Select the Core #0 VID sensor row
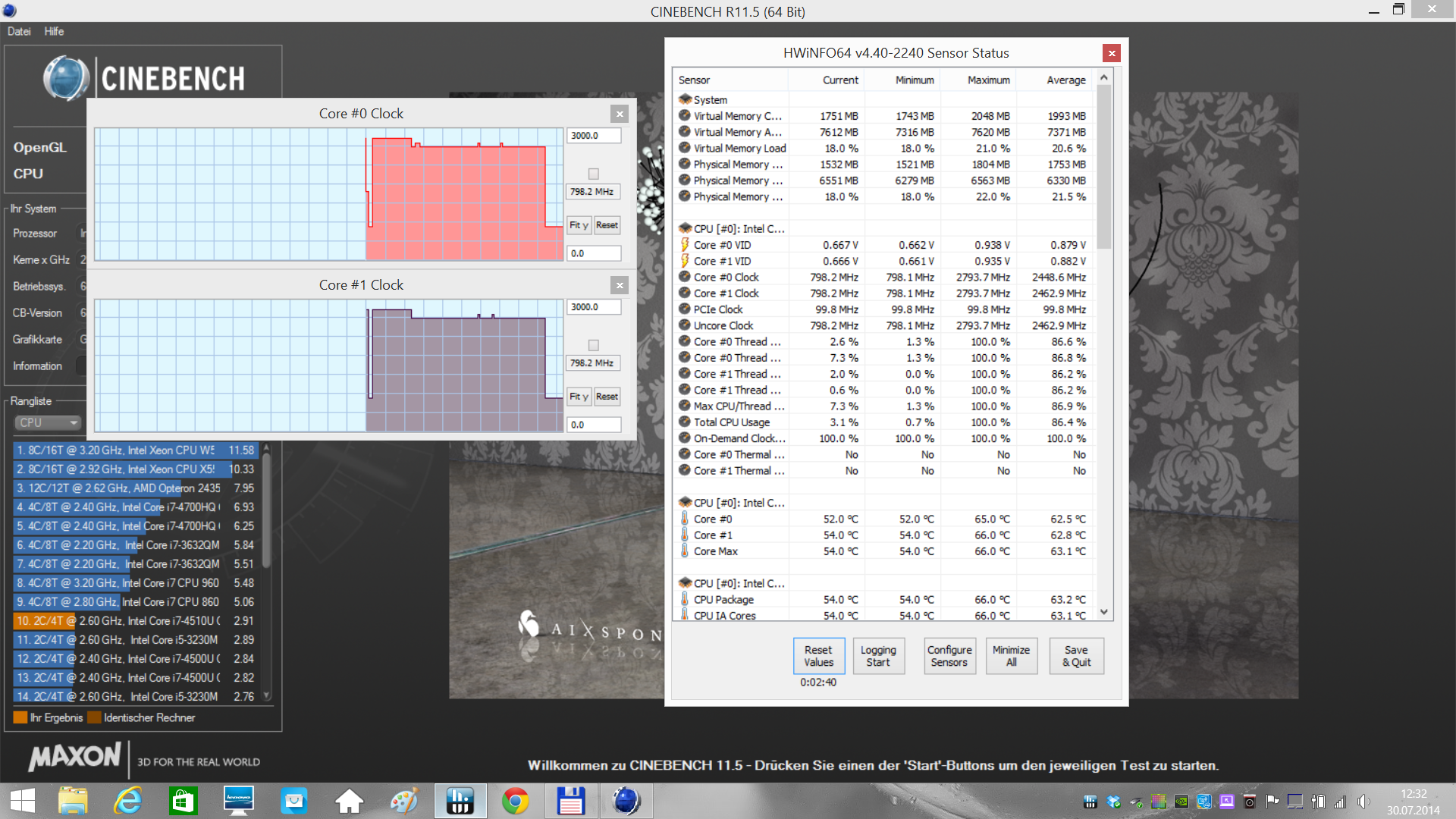 (883, 245)
